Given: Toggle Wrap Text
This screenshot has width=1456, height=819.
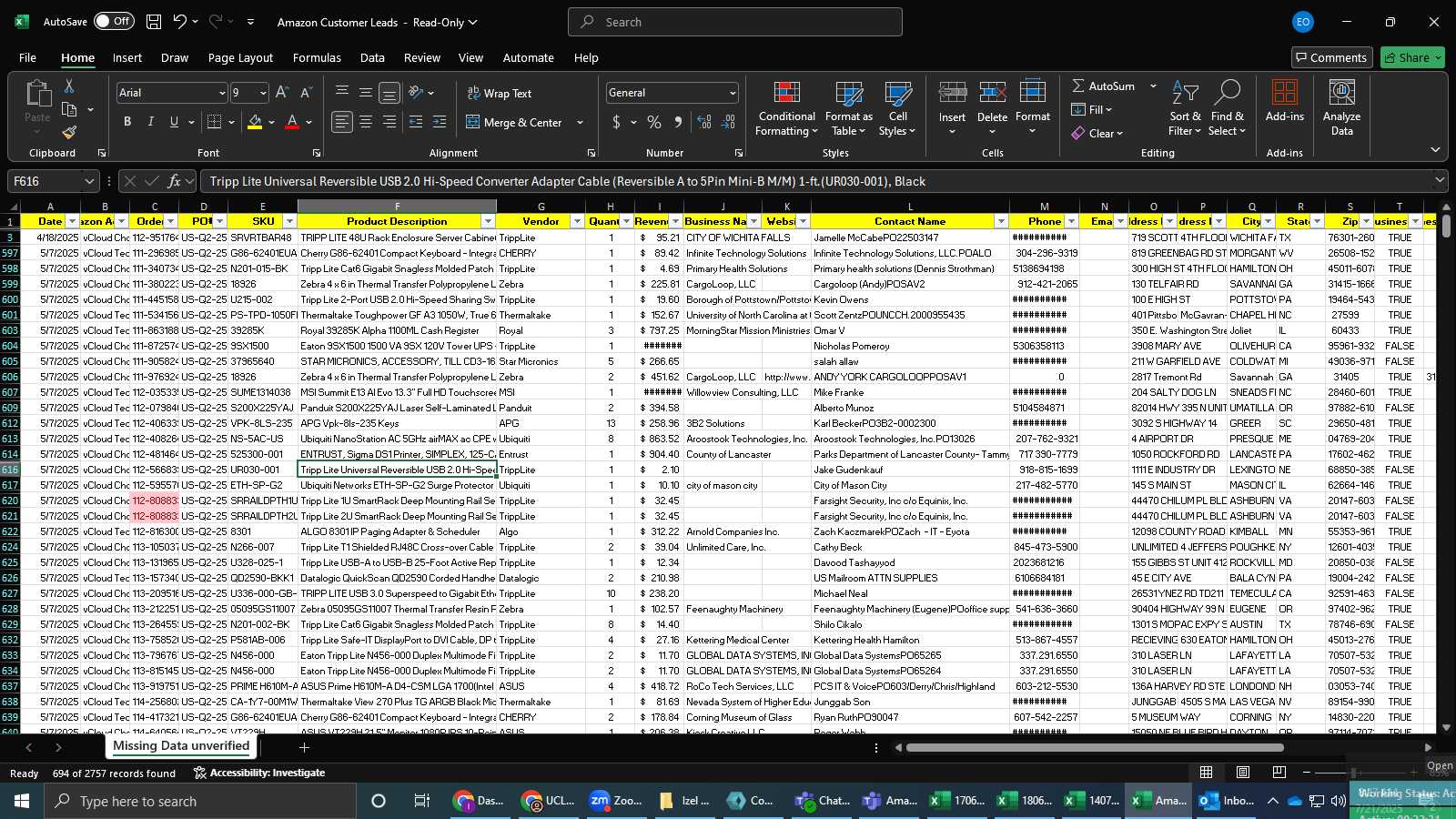Looking at the screenshot, I should [x=500, y=93].
